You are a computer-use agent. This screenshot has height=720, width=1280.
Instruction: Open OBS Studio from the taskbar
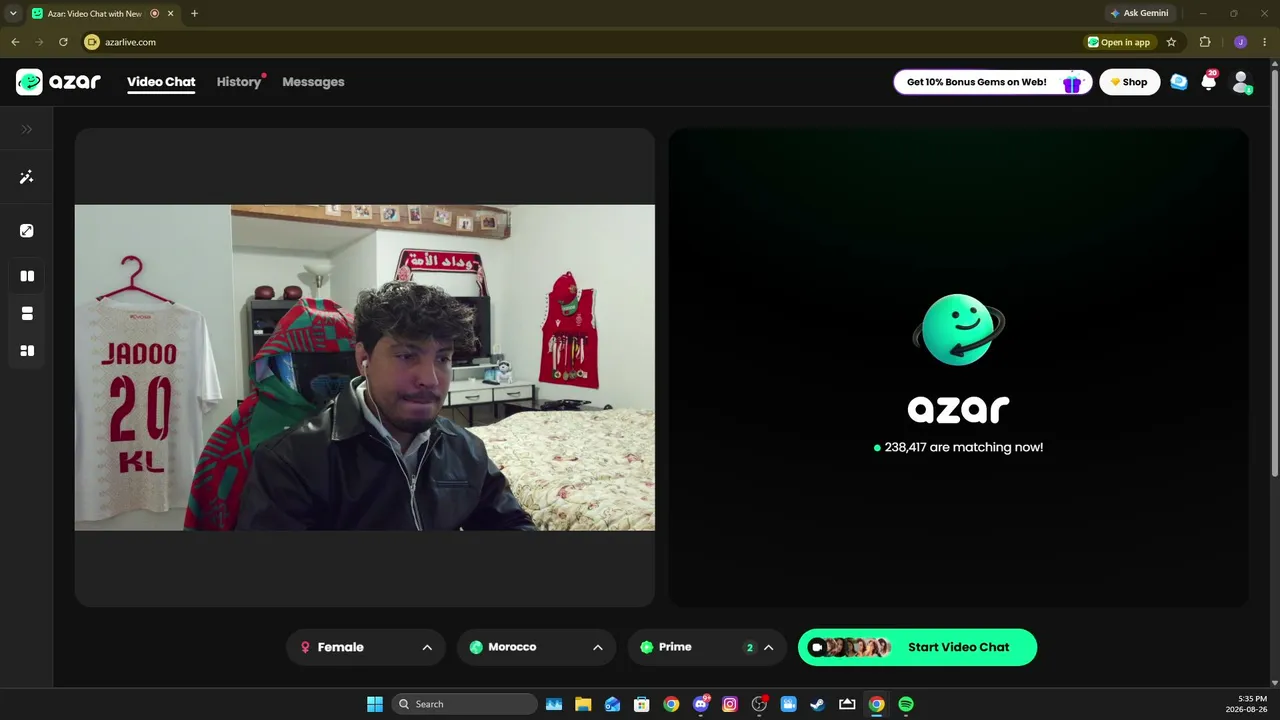759,704
